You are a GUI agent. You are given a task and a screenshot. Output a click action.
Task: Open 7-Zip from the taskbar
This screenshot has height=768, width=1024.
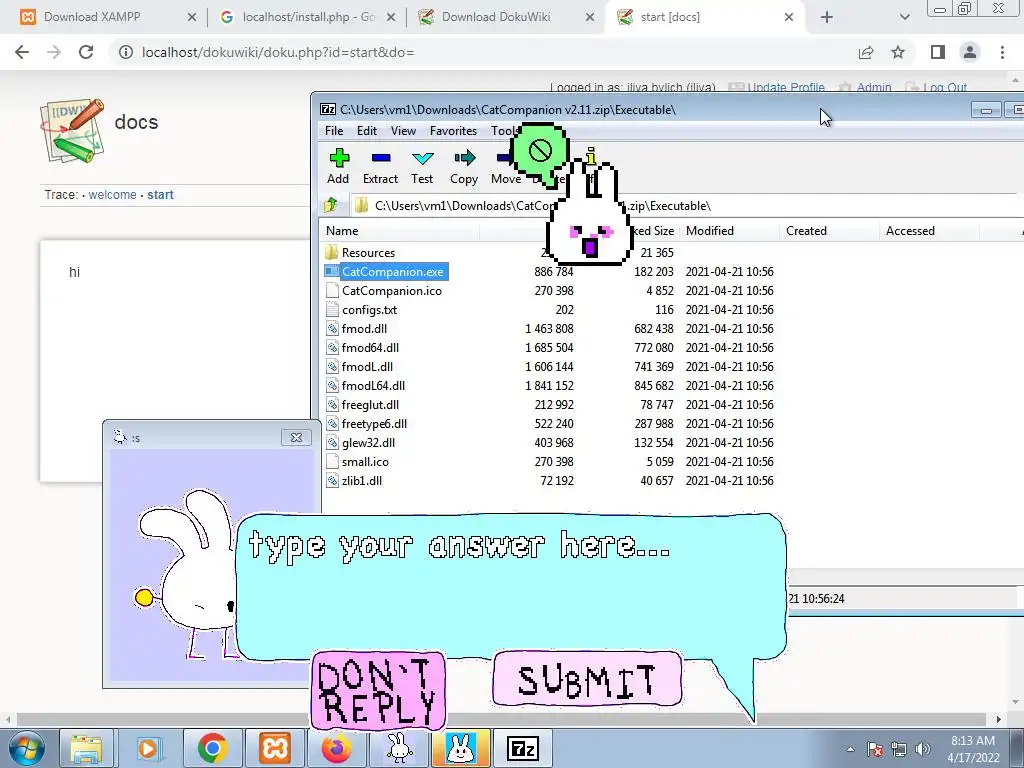tap(522, 748)
